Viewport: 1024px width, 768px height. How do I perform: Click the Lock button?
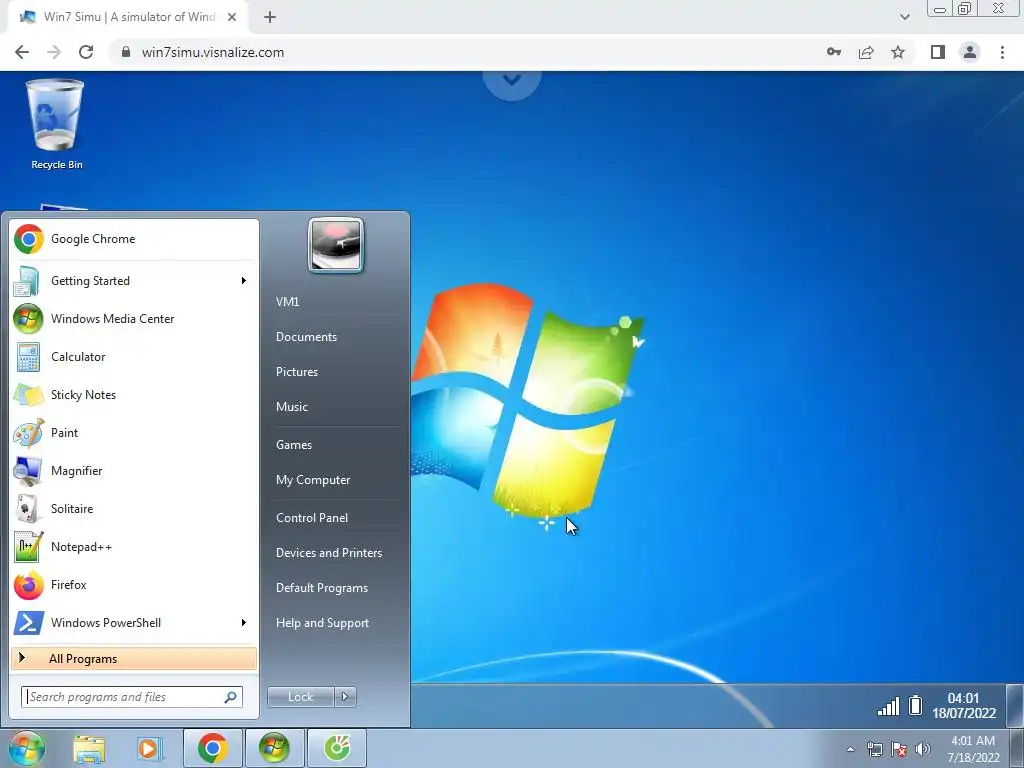click(300, 697)
